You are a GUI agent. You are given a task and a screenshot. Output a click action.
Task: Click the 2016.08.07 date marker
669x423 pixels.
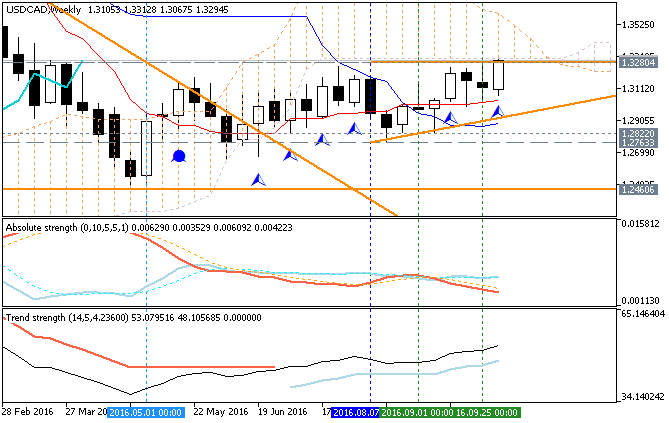[x=355, y=412]
